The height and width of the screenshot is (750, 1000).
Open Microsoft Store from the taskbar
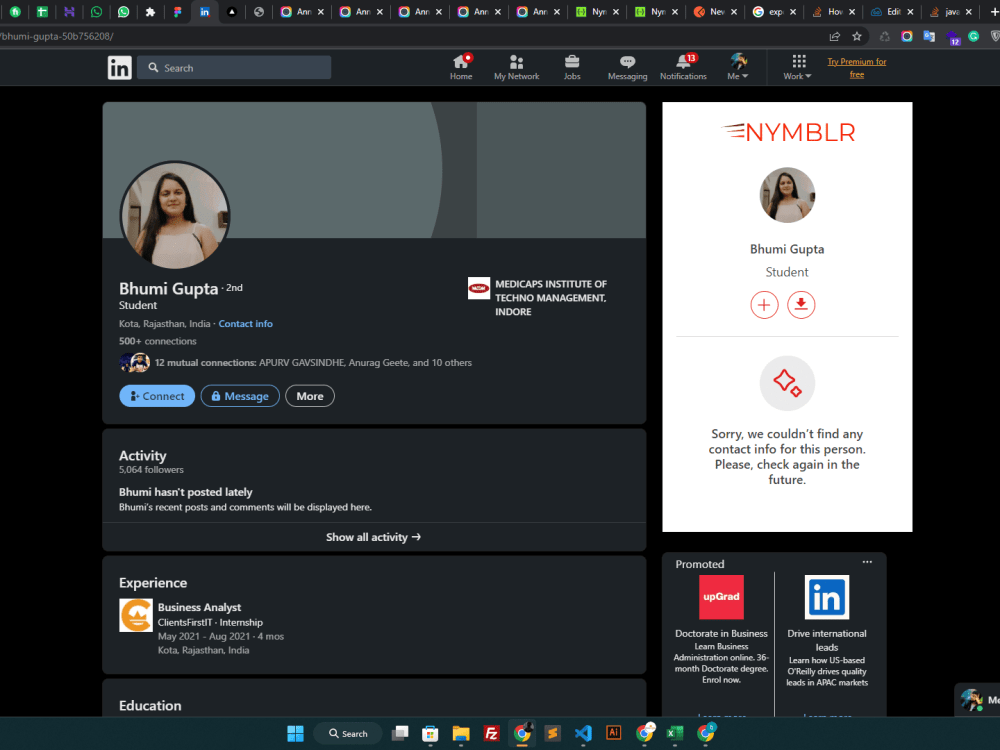tap(430, 733)
